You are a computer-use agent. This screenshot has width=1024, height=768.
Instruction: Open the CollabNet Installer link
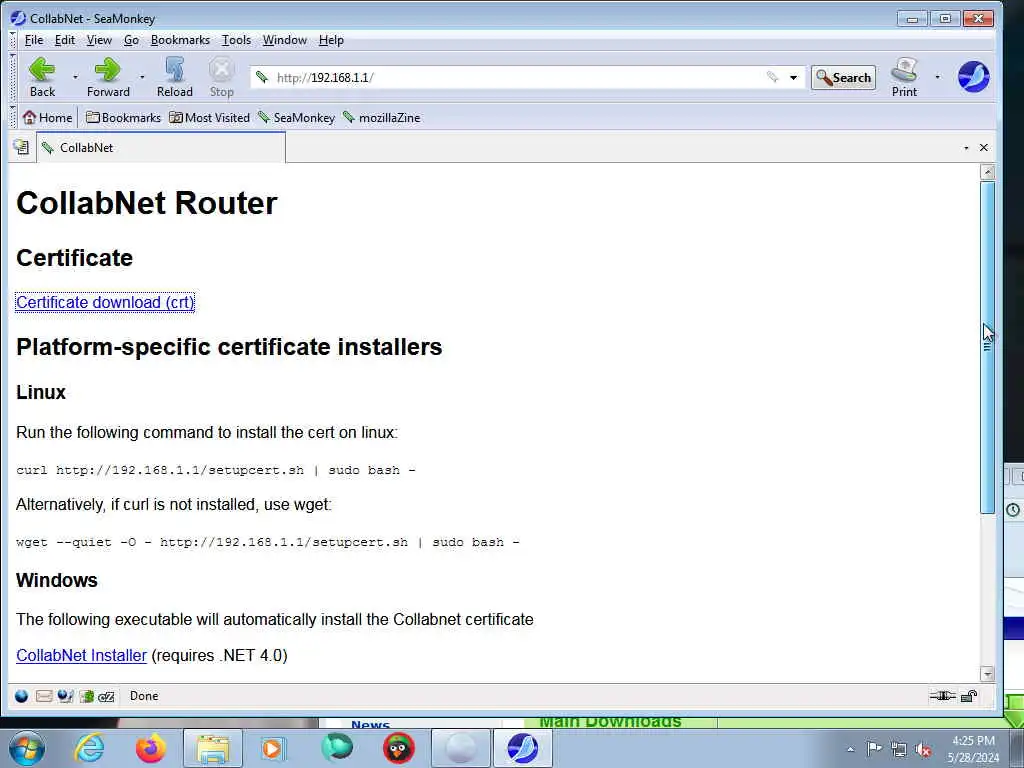(x=82, y=655)
